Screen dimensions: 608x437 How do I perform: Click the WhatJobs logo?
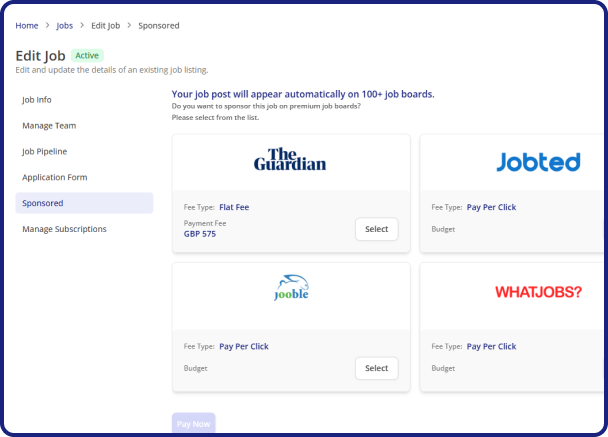click(539, 292)
